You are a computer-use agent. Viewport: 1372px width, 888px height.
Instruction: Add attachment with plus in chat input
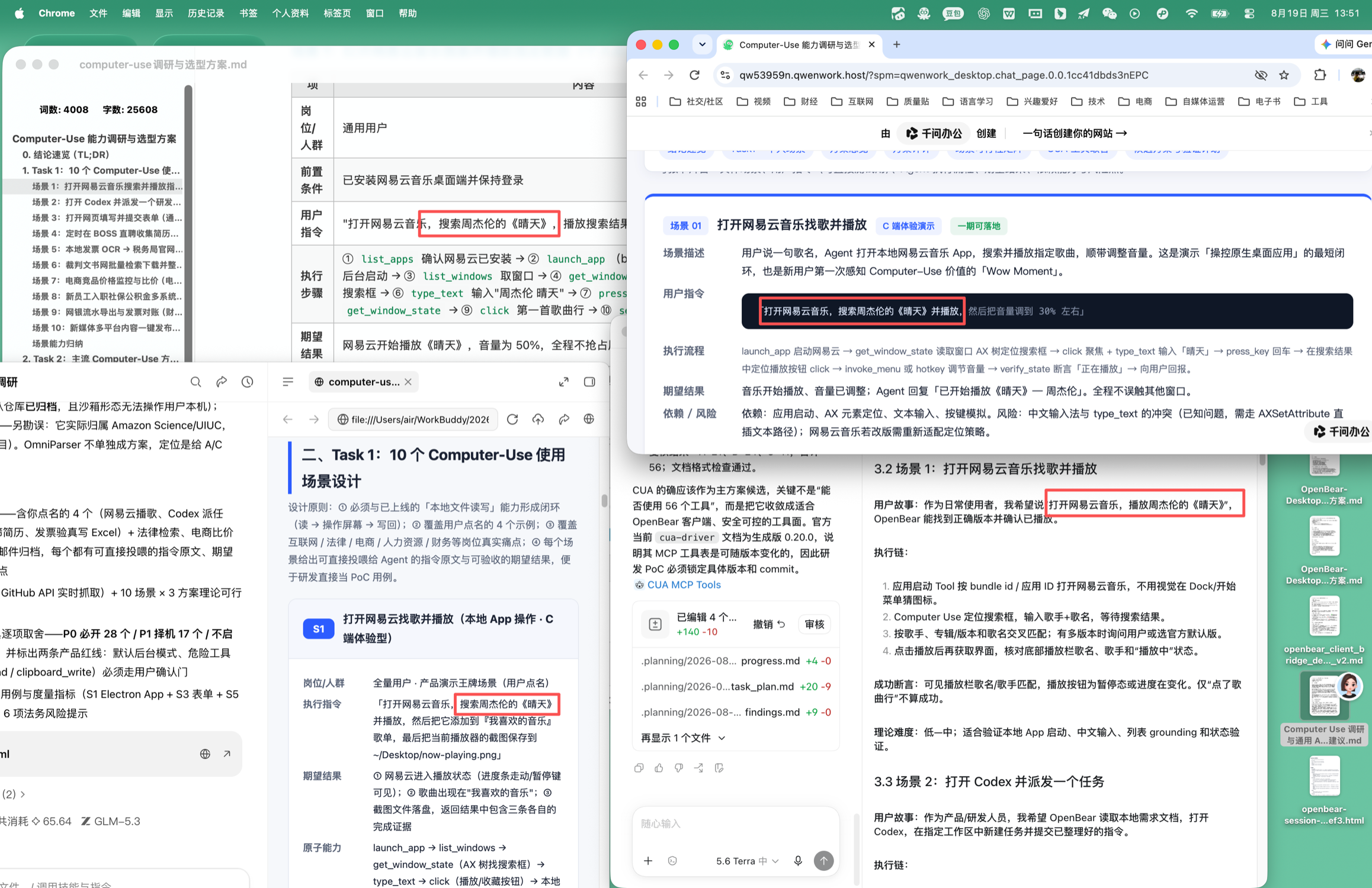[x=648, y=861]
